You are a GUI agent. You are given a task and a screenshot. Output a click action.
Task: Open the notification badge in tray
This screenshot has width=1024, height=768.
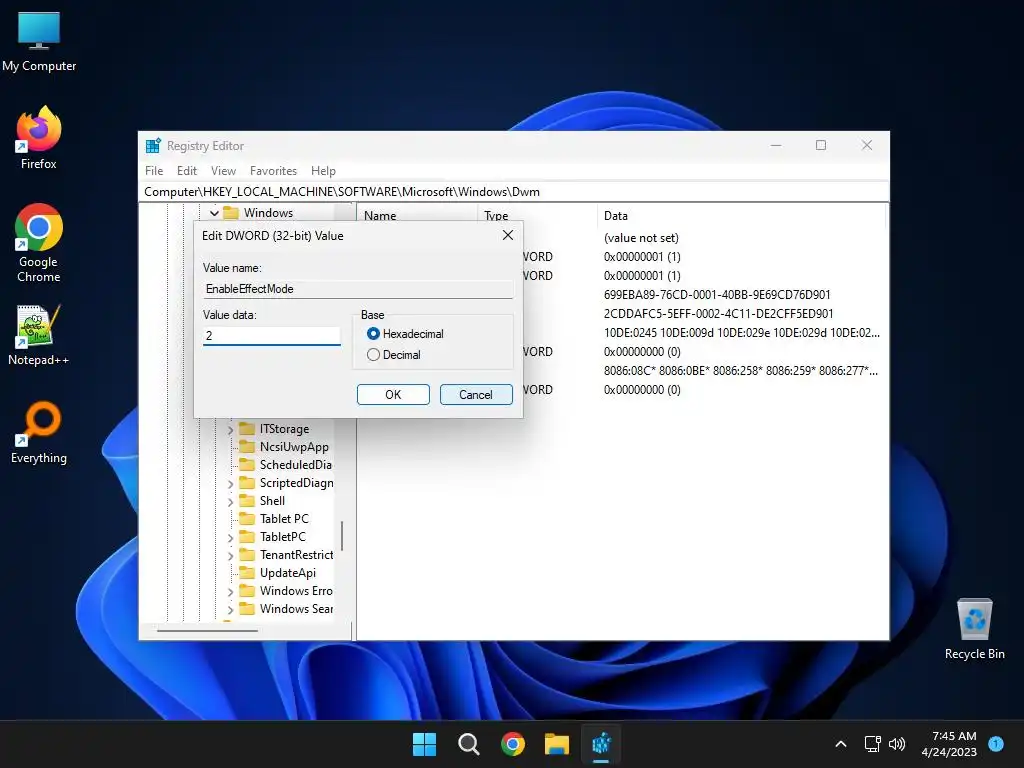(x=996, y=743)
